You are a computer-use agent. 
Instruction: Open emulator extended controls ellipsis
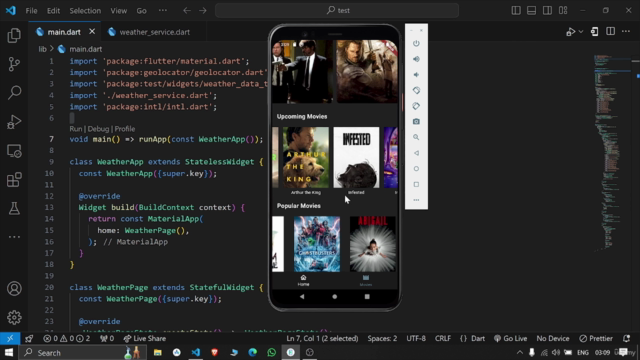416,200
